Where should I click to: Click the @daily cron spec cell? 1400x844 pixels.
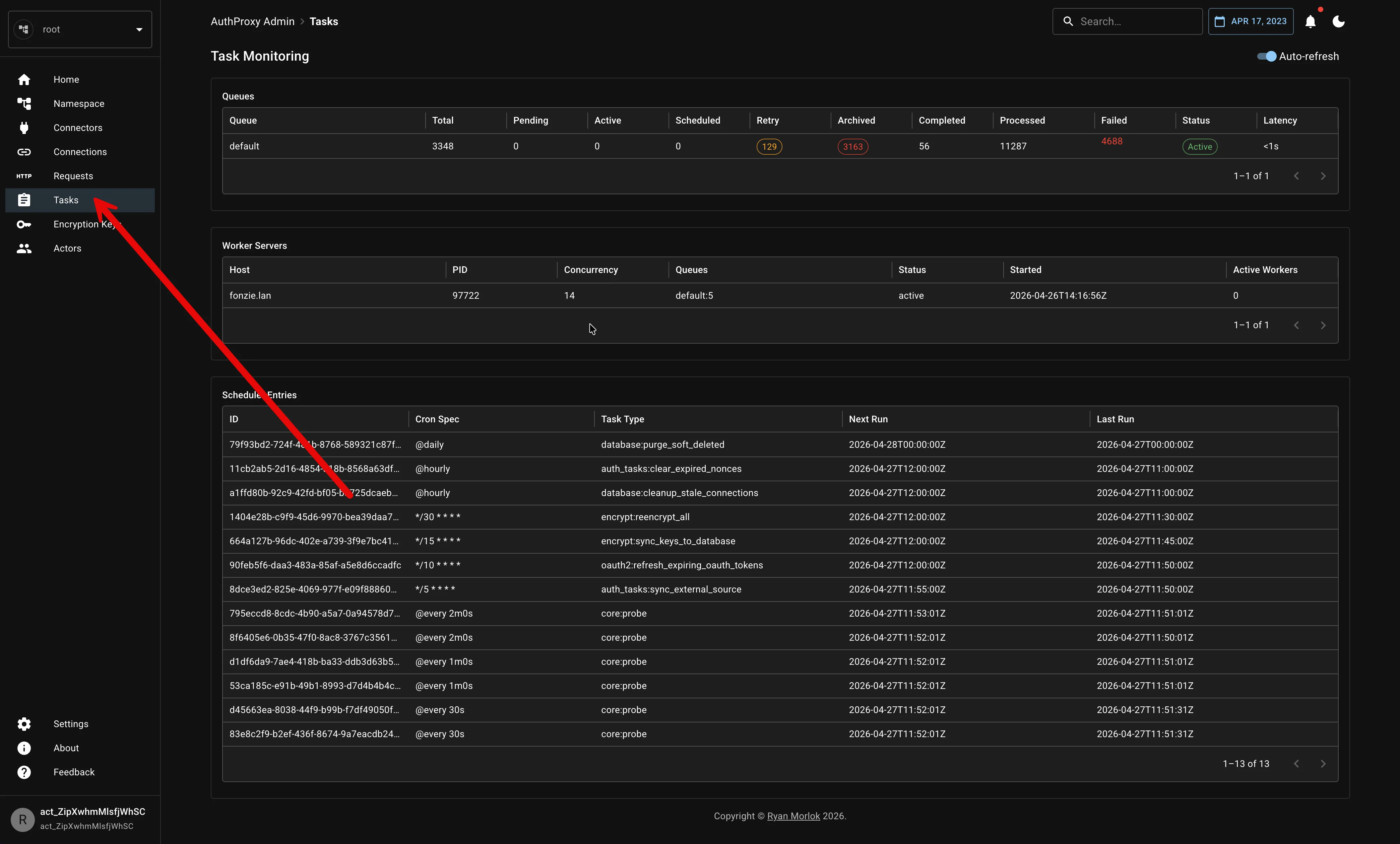coord(430,445)
